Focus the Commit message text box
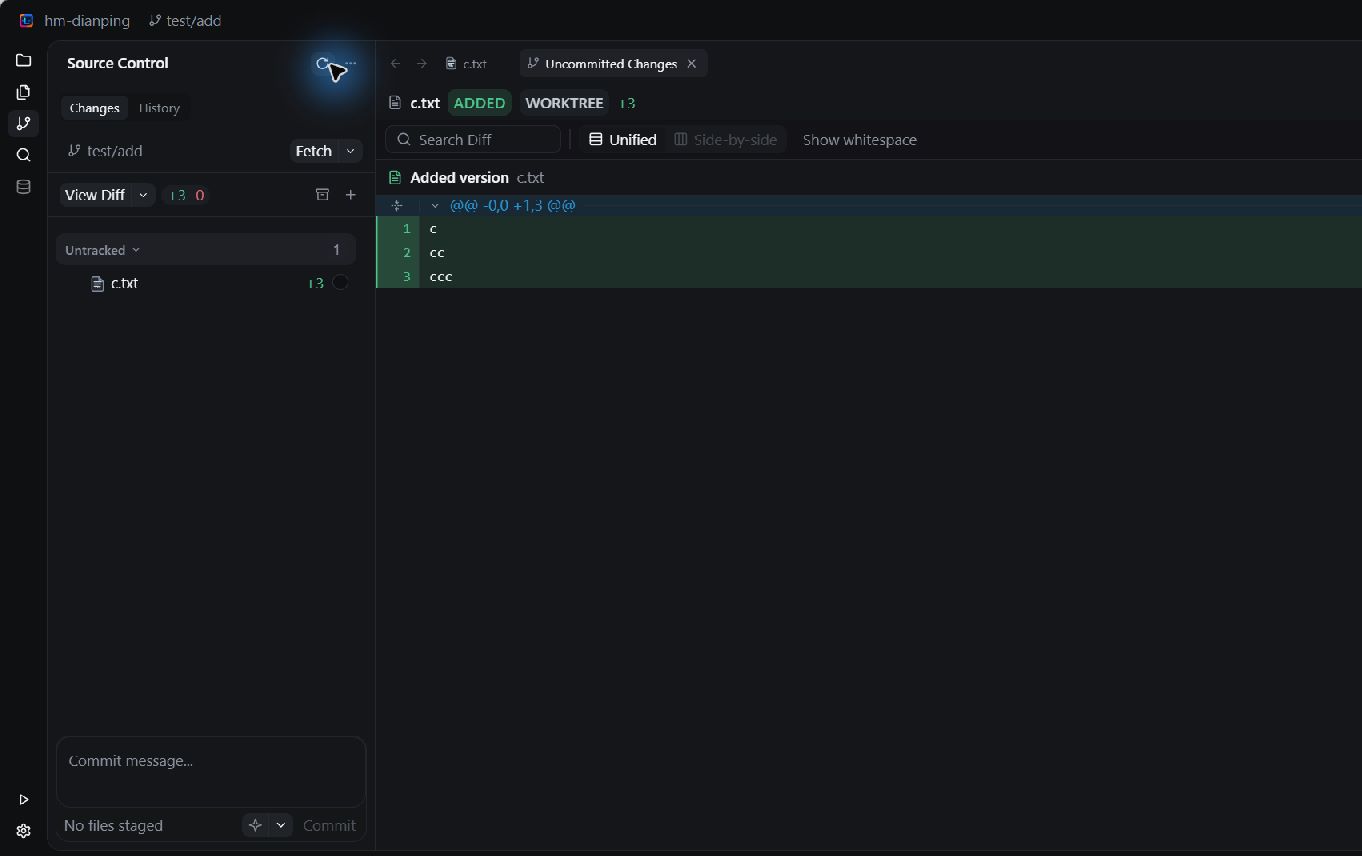The width and height of the screenshot is (1362, 856). click(x=211, y=772)
